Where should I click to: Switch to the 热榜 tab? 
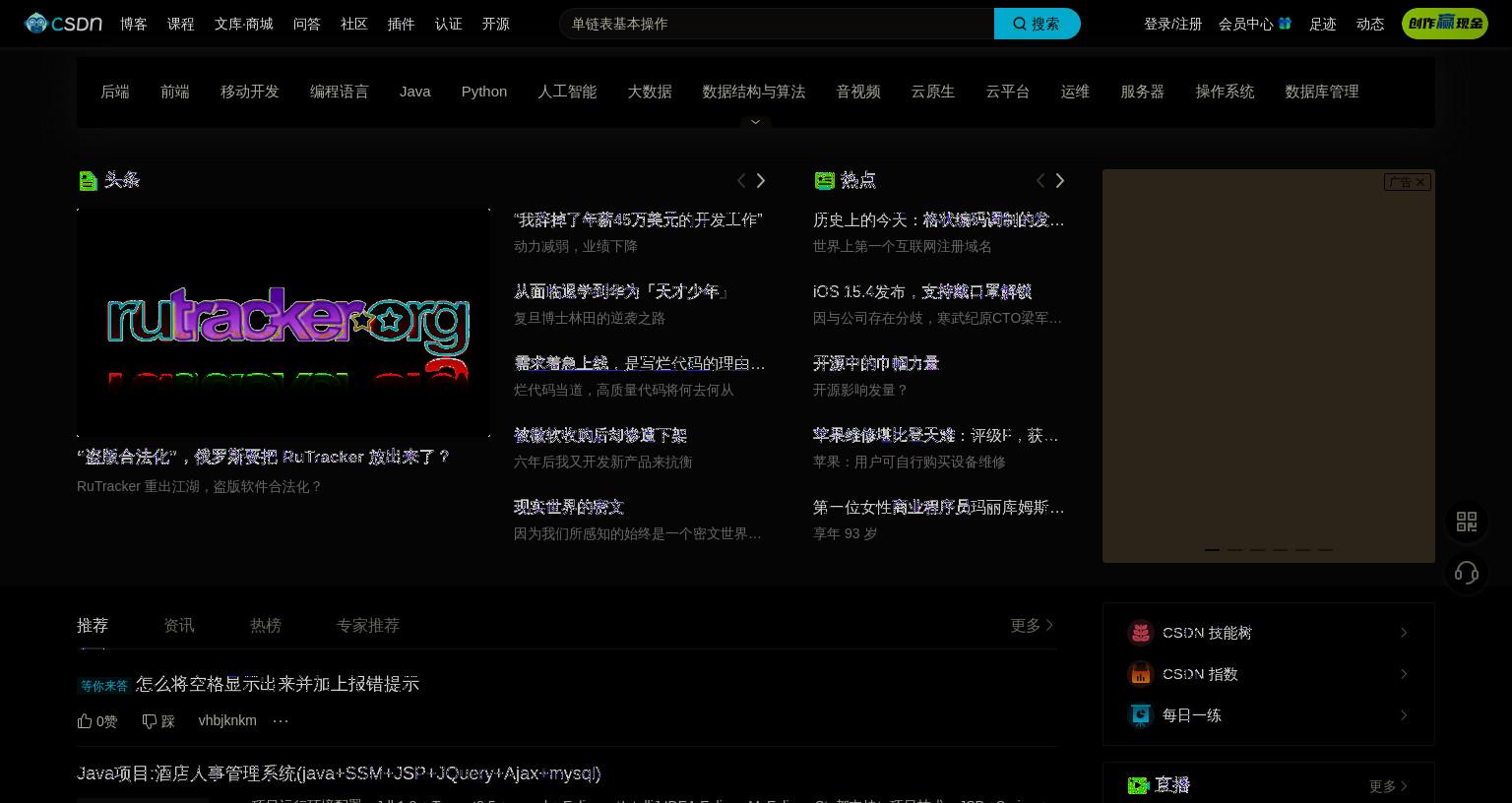tap(266, 626)
